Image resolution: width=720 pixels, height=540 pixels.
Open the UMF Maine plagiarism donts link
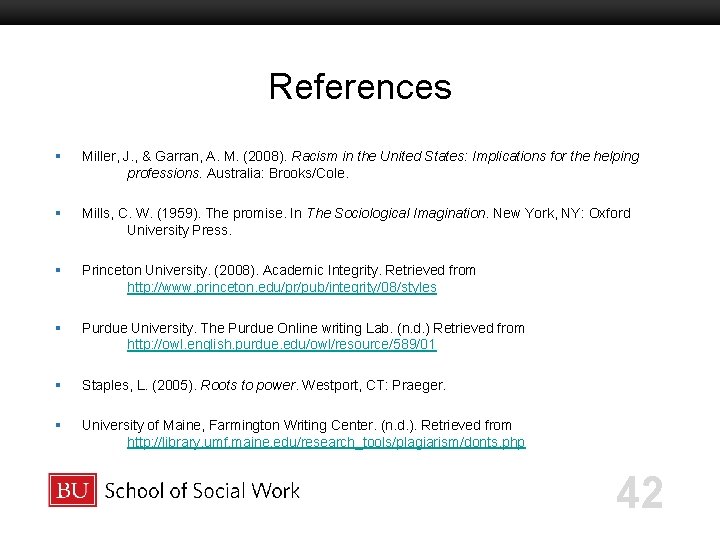pyautogui.click(x=326, y=442)
